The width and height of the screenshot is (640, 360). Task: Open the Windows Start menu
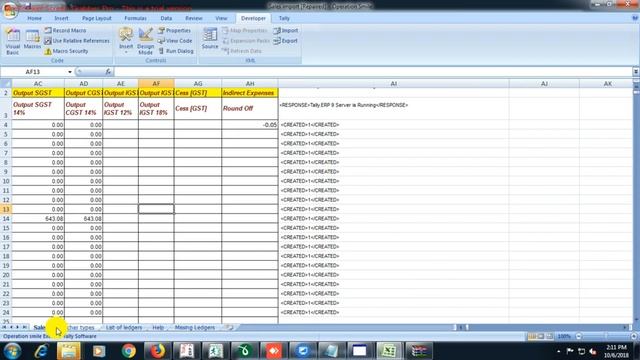[12, 351]
